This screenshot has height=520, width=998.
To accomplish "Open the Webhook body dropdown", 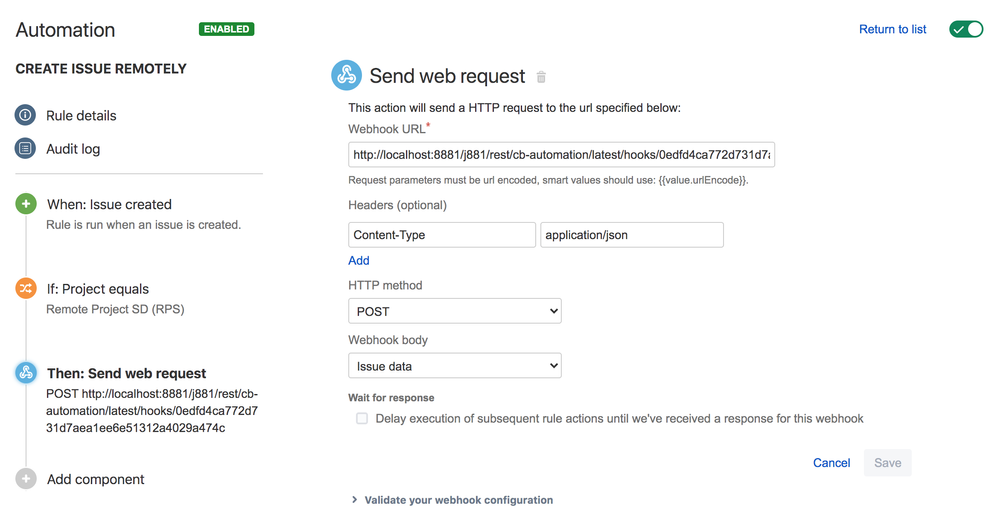I will (454, 366).
